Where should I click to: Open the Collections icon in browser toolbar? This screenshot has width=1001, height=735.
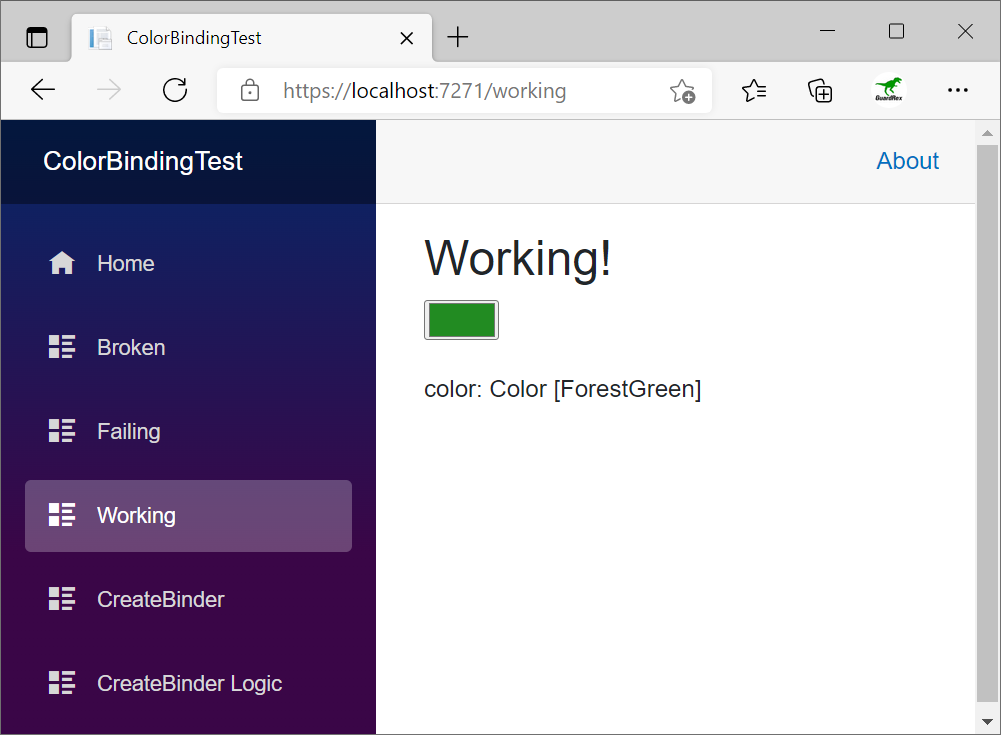point(820,89)
